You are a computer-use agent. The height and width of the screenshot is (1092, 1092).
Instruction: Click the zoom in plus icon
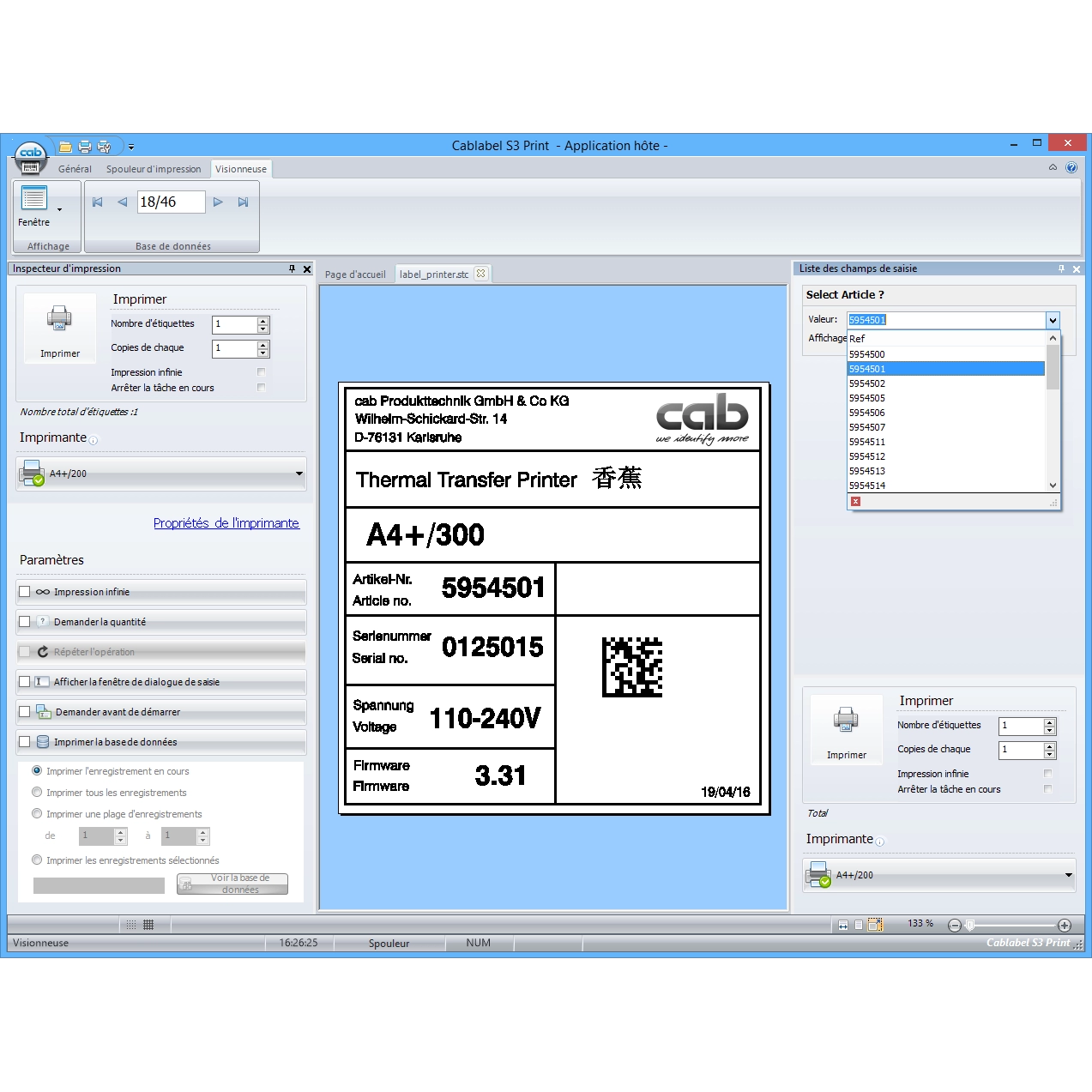(1065, 925)
